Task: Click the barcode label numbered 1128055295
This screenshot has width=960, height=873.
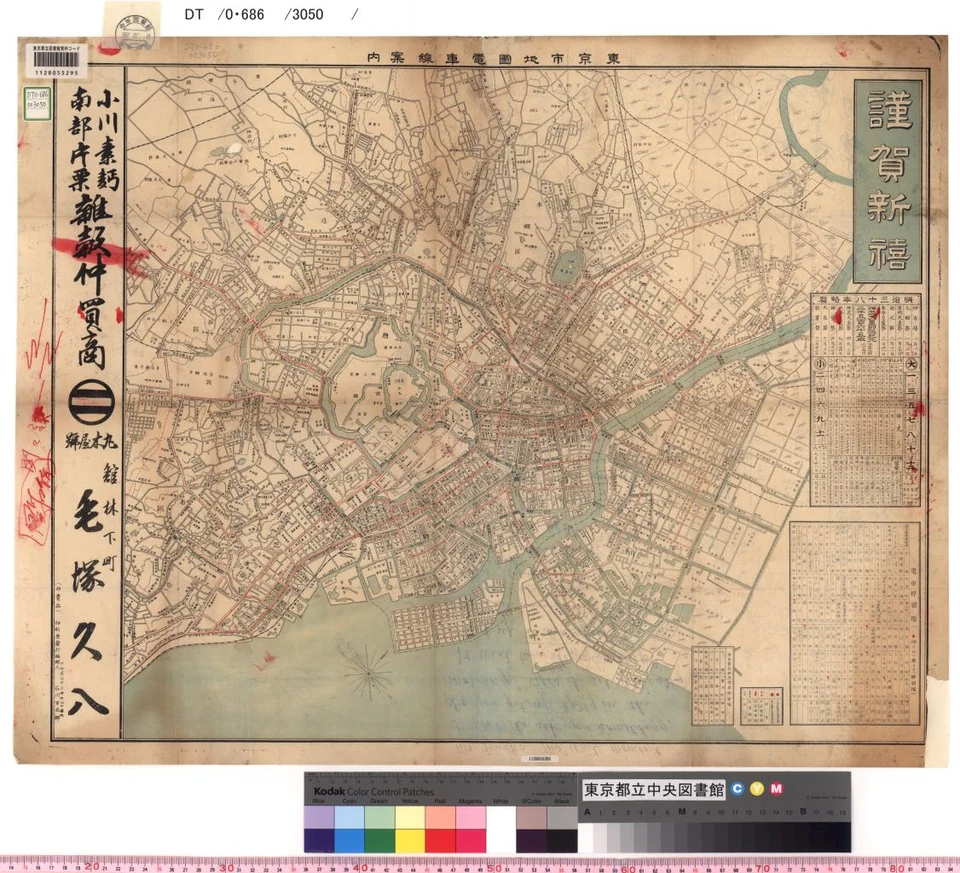Action: click(56, 61)
